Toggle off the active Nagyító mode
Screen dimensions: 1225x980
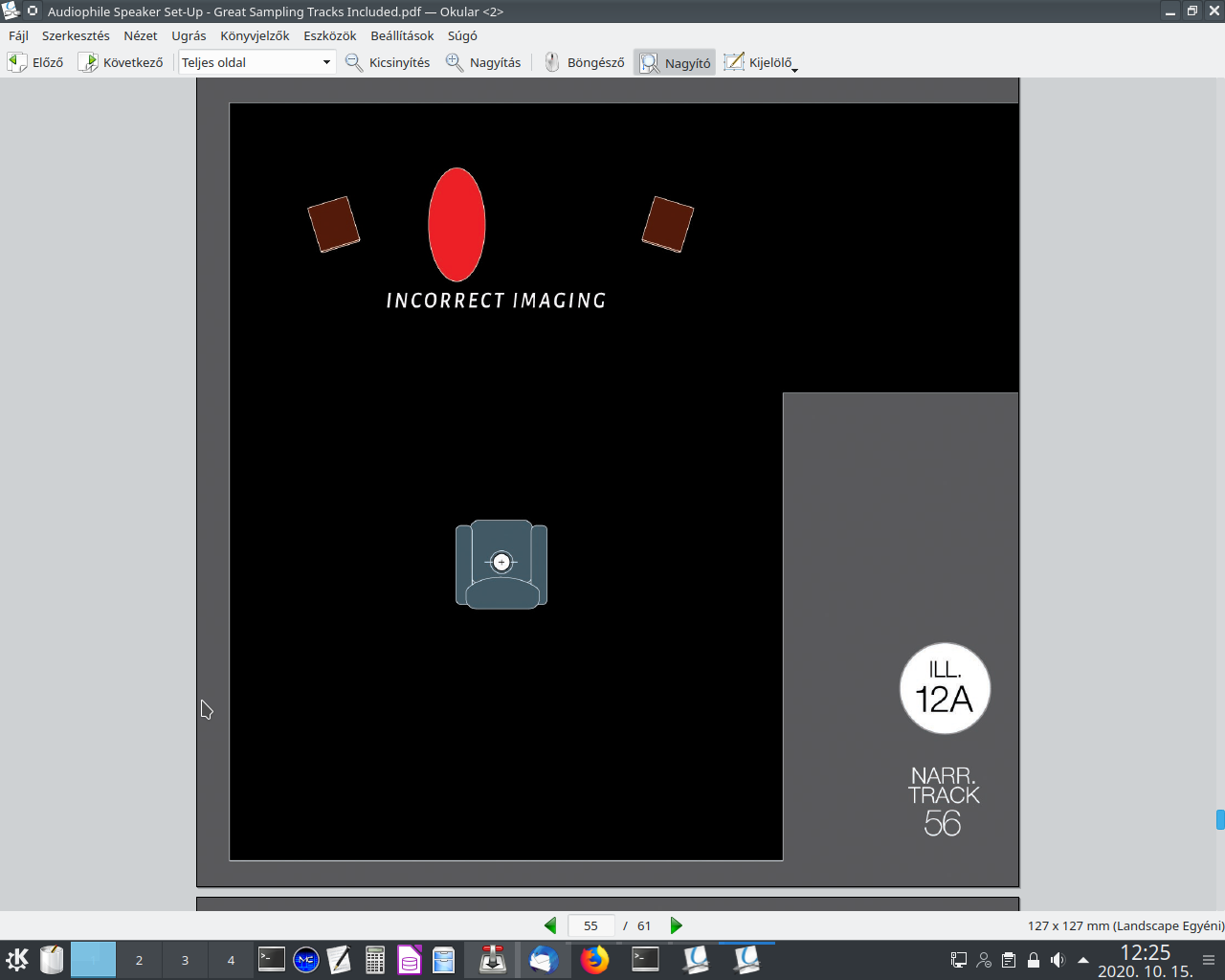[x=674, y=61]
